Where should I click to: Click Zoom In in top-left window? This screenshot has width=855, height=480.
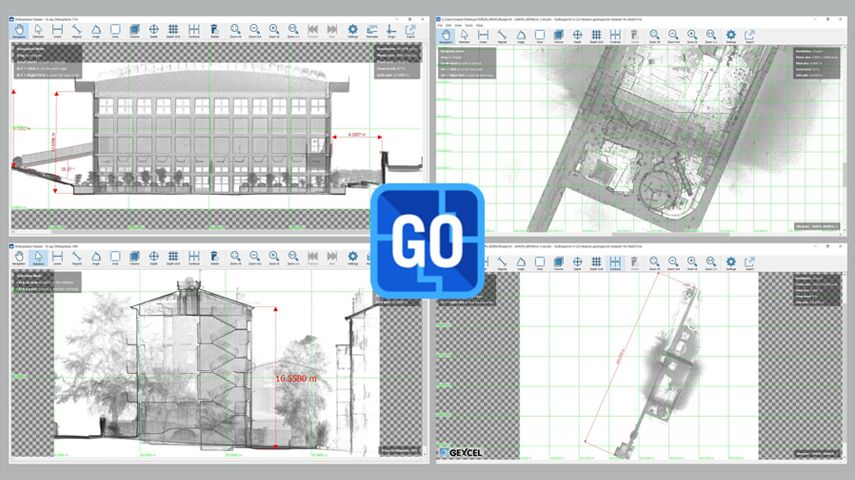tap(274, 31)
